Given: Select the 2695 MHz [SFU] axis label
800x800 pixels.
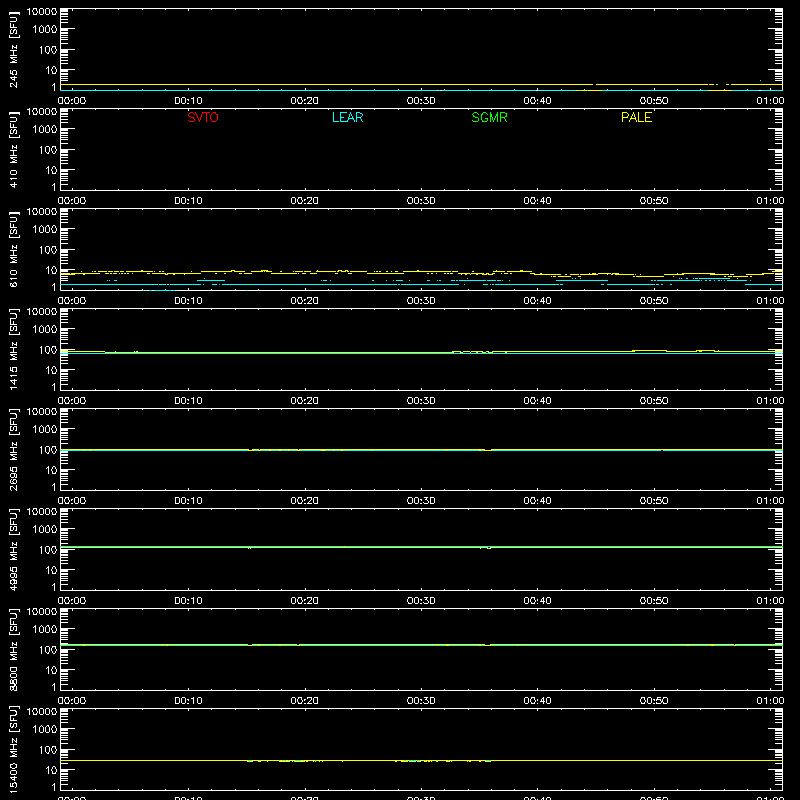Looking at the screenshot, I should (x=13, y=449).
